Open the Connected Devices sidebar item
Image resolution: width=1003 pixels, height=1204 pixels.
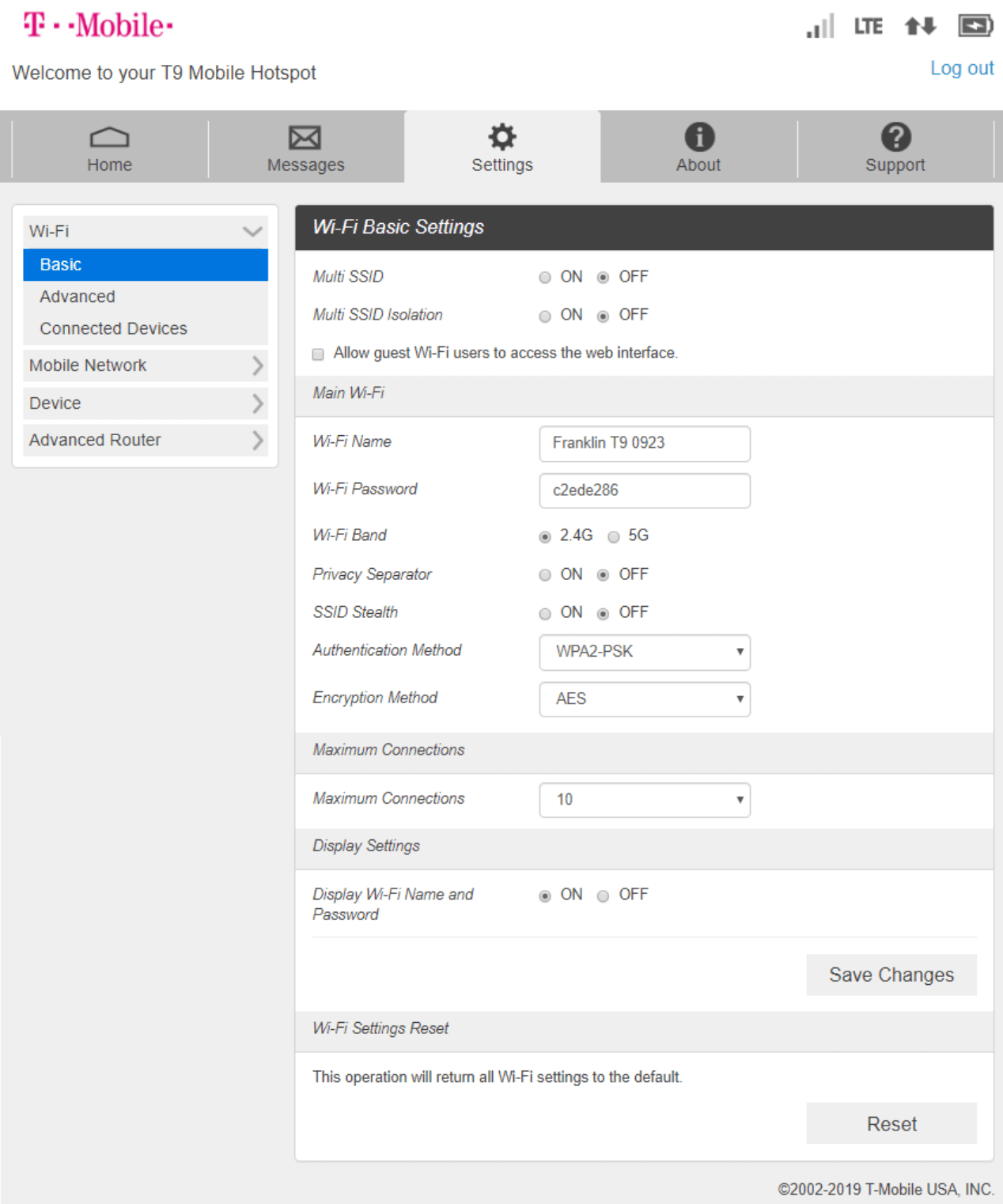tap(114, 328)
